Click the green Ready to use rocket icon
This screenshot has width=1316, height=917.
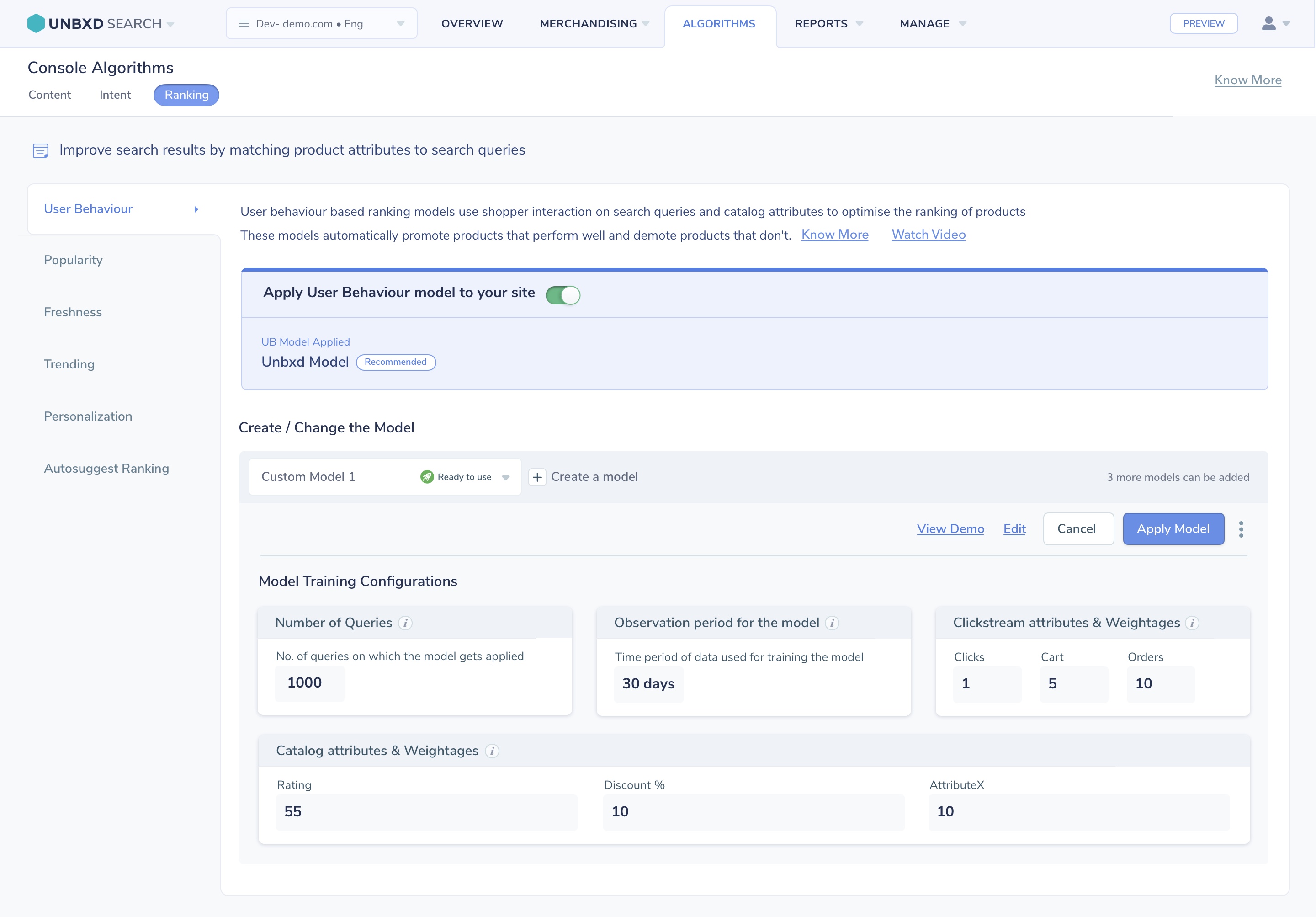pyautogui.click(x=427, y=477)
